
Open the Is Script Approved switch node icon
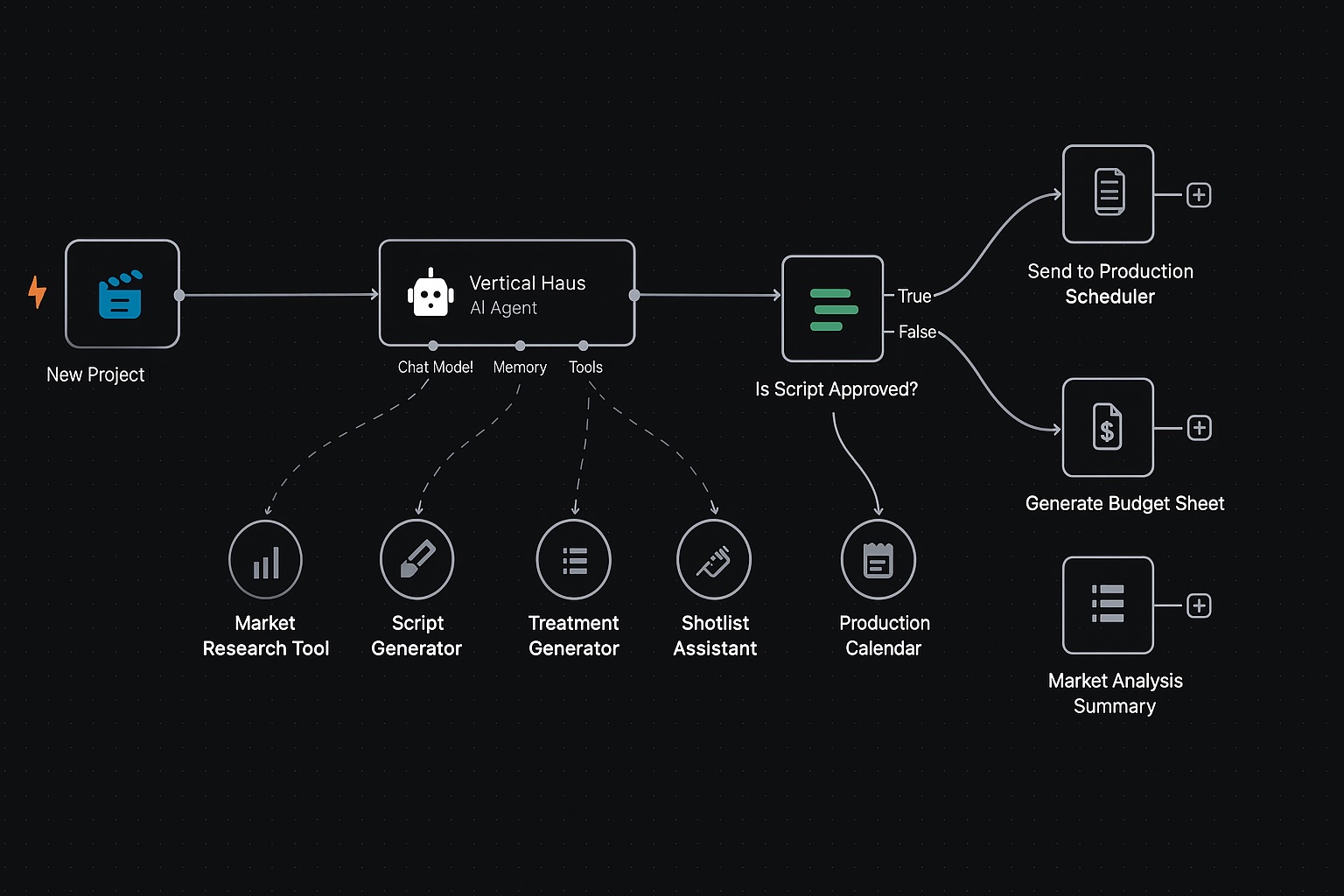[832, 308]
